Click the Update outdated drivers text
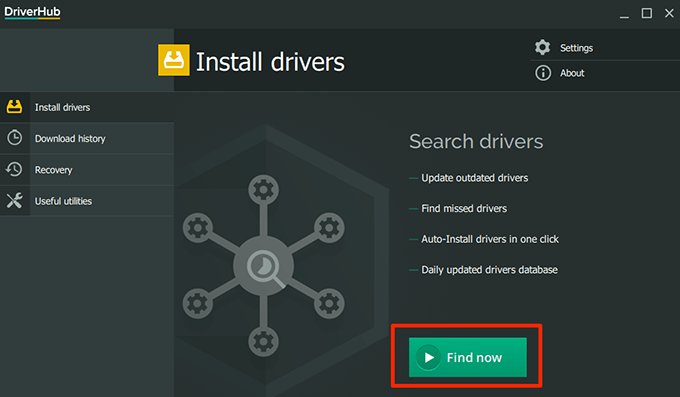 475,178
